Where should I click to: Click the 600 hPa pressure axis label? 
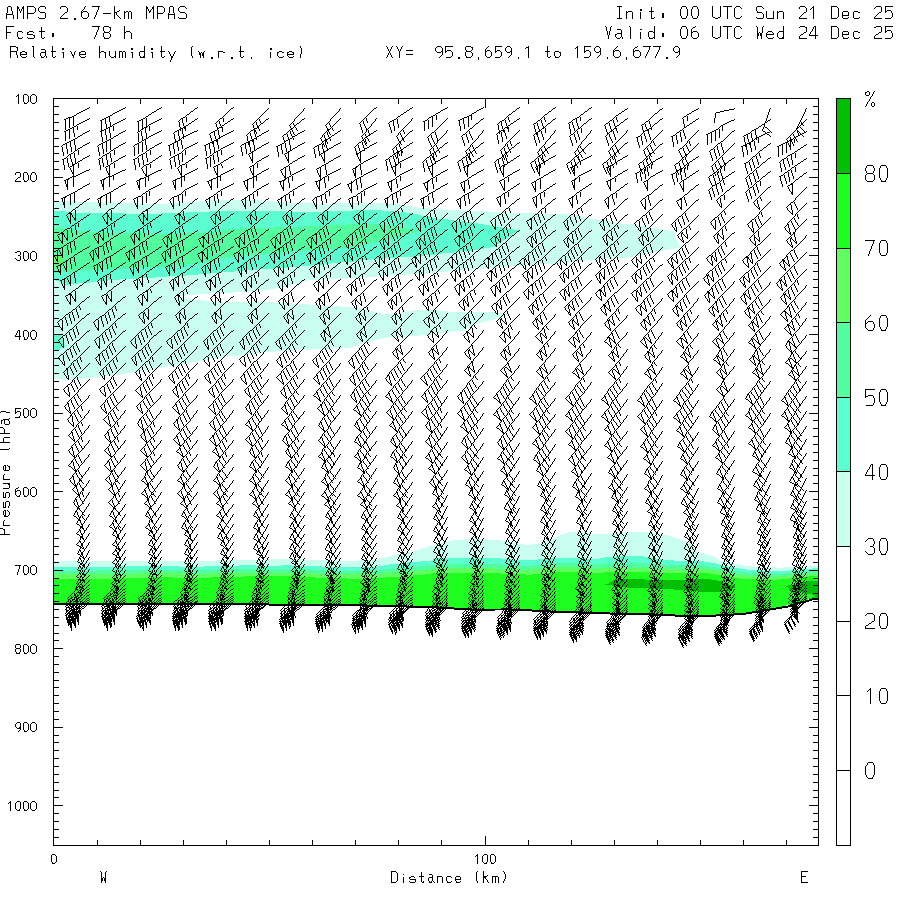click(x=26, y=492)
